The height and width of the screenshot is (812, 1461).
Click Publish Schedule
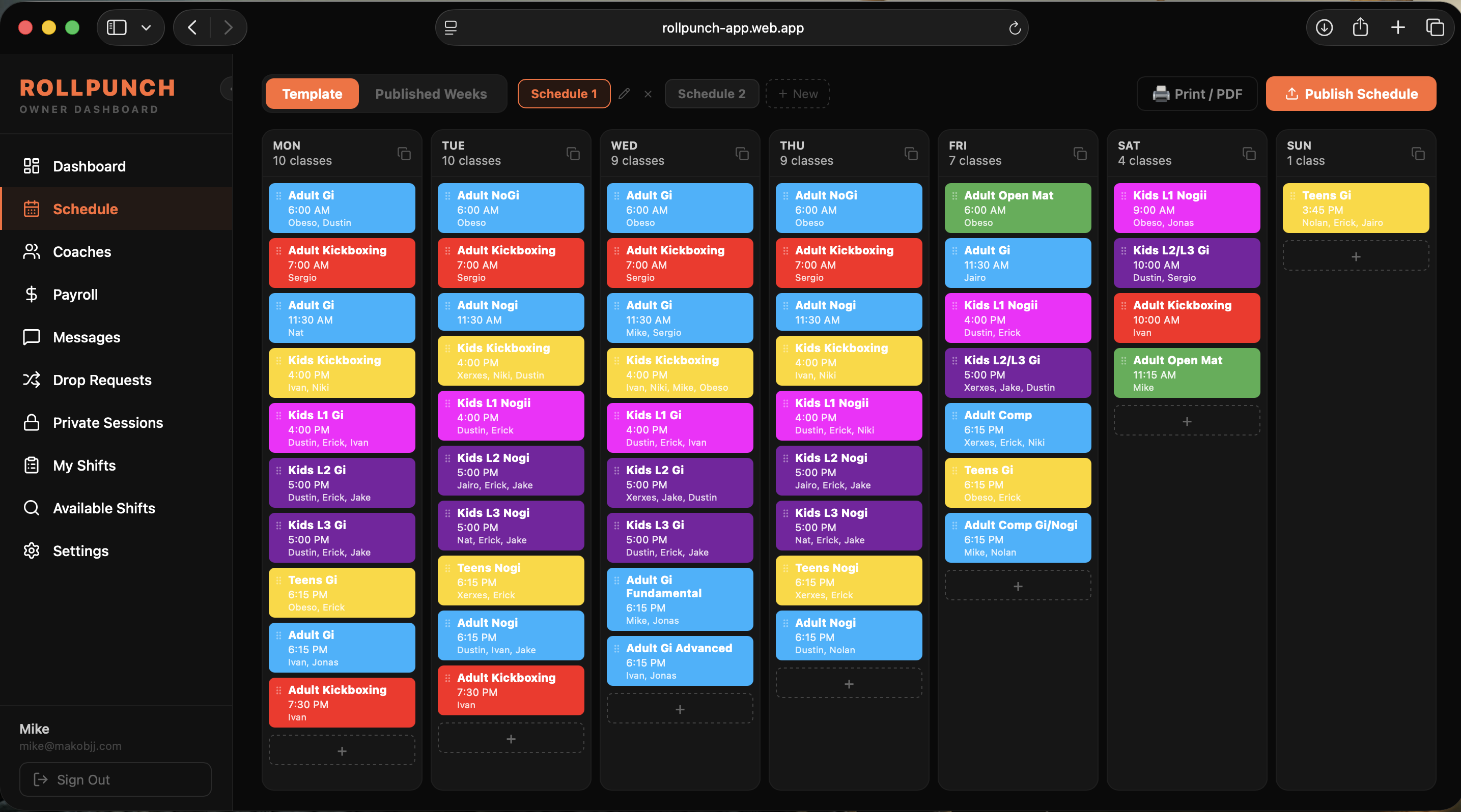(1351, 94)
